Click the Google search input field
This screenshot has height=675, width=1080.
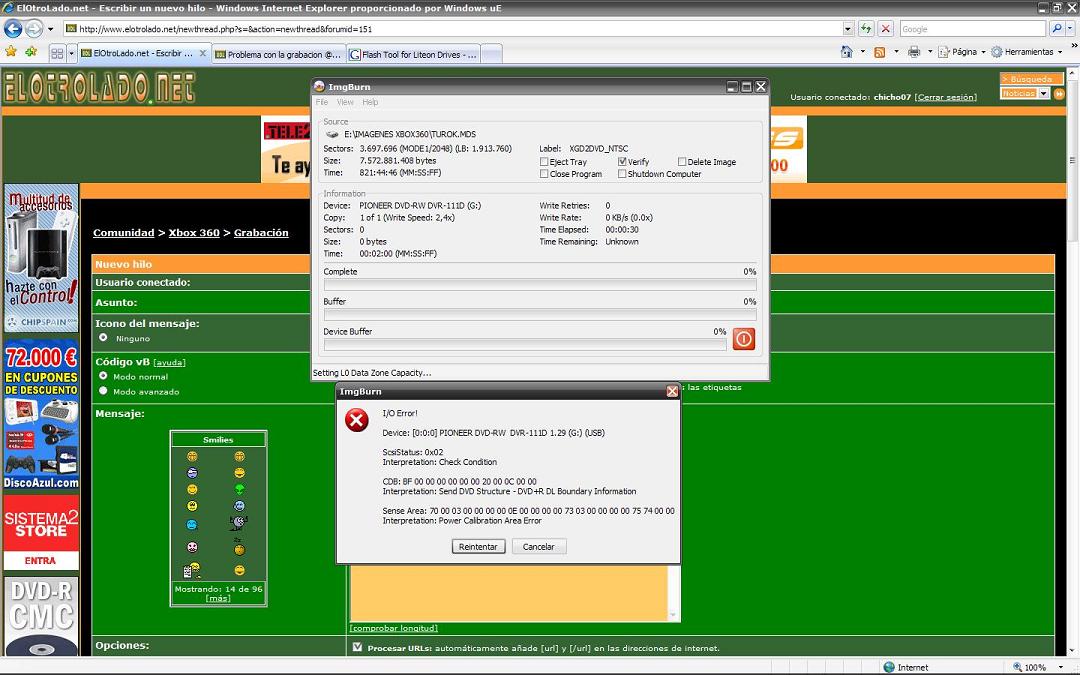[x=973, y=29]
